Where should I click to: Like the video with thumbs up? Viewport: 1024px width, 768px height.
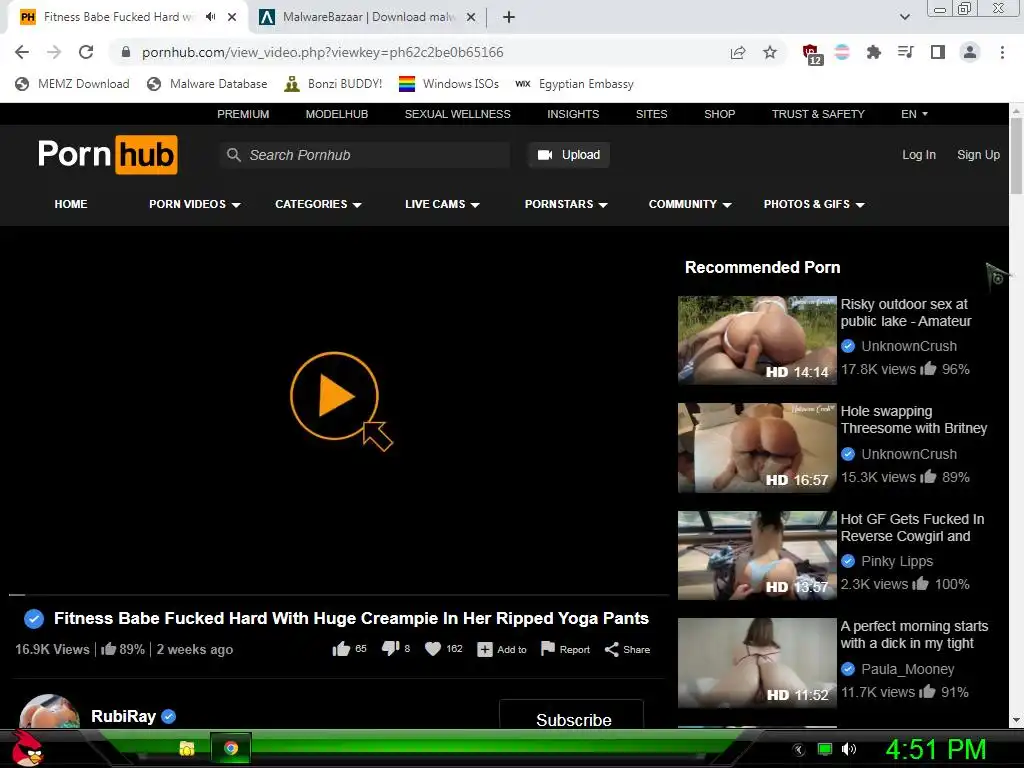point(342,648)
